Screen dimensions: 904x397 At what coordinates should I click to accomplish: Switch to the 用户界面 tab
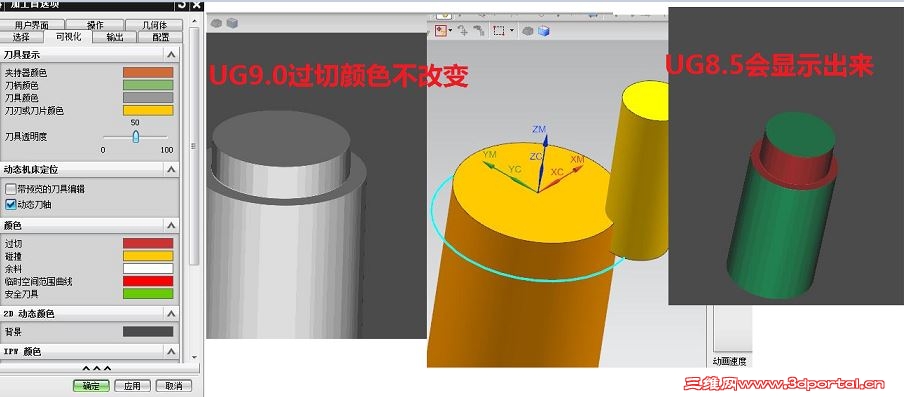point(32,25)
